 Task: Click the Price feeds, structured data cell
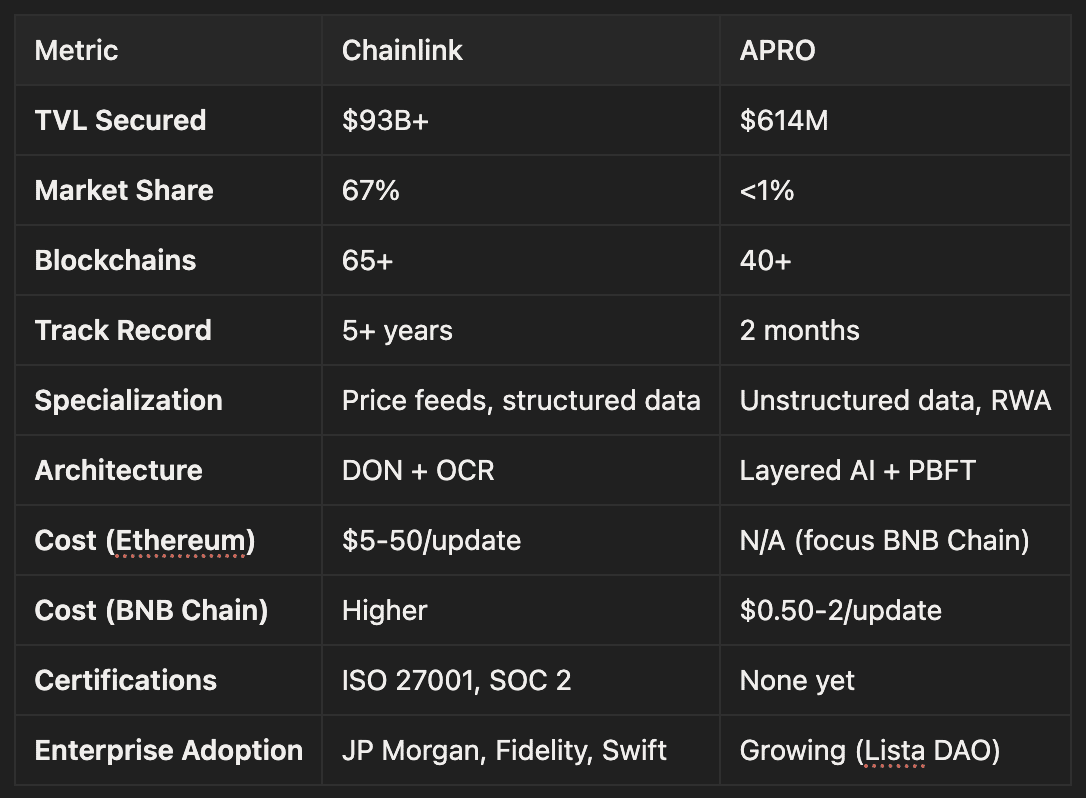pyautogui.click(x=521, y=400)
